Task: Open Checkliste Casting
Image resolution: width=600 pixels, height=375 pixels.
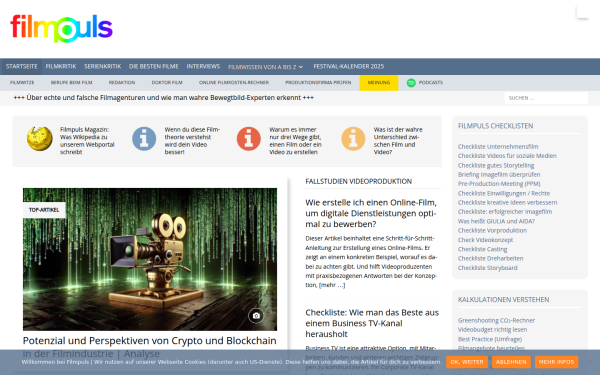Action: 483,249
